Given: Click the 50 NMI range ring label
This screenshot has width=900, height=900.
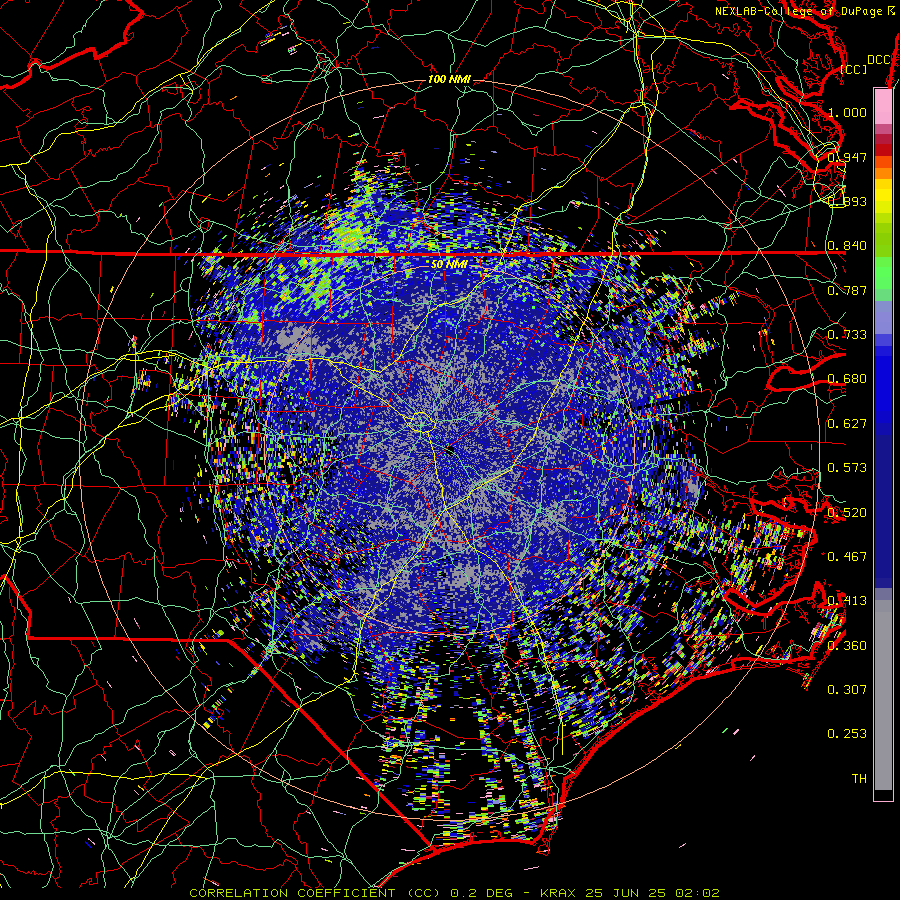Looking at the screenshot, I should point(449,264).
